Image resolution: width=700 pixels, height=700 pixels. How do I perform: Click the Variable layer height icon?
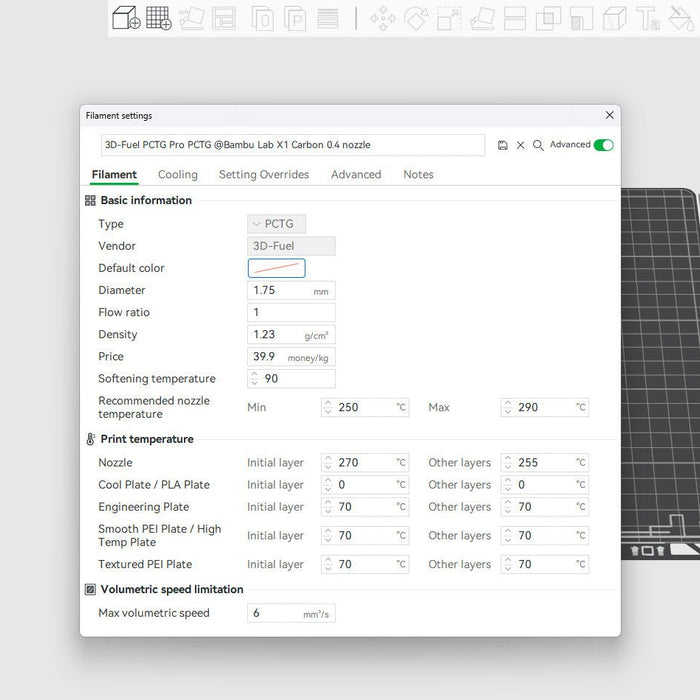328,18
